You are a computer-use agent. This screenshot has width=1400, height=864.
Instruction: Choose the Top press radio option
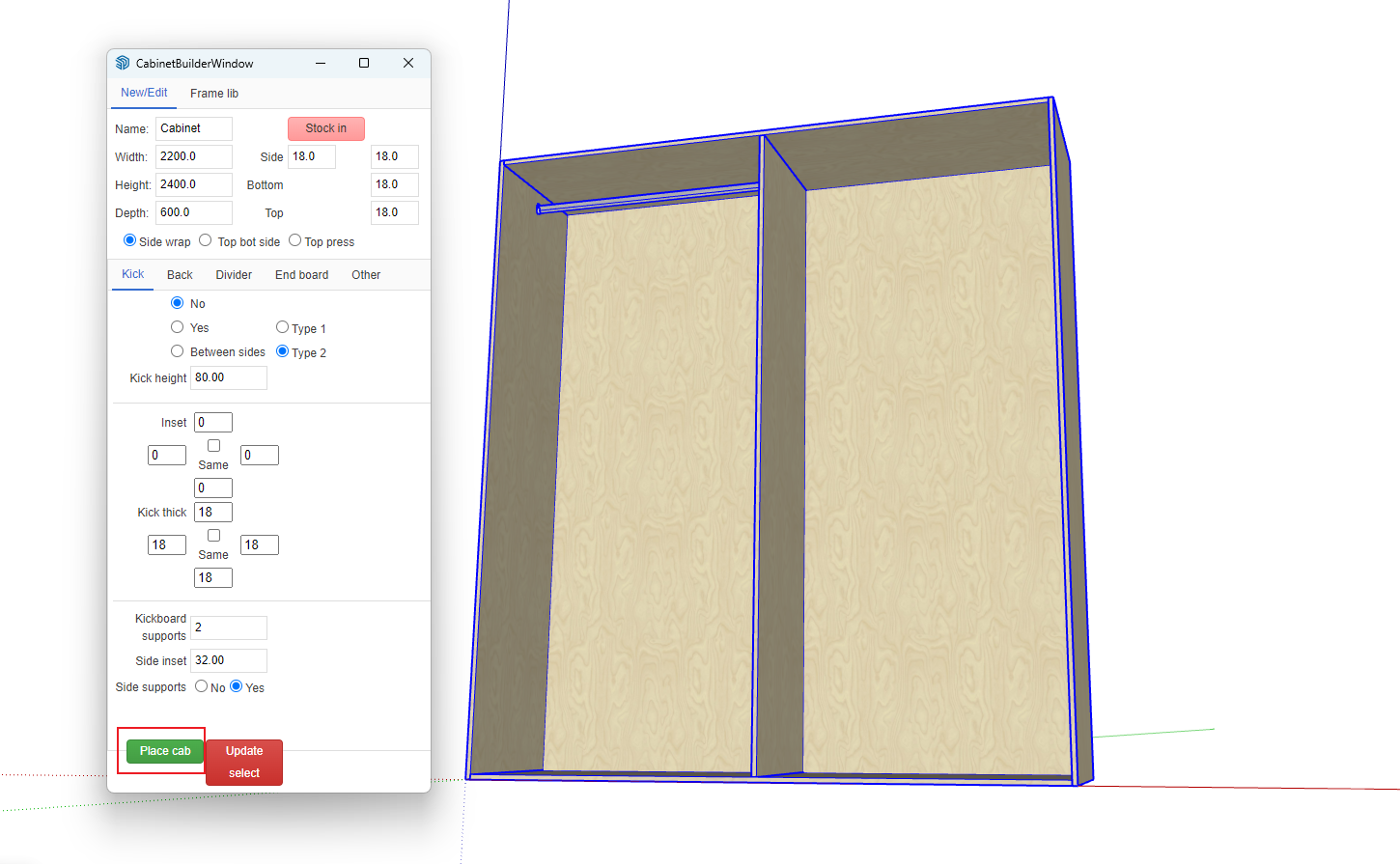pyautogui.click(x=295, y=240)
